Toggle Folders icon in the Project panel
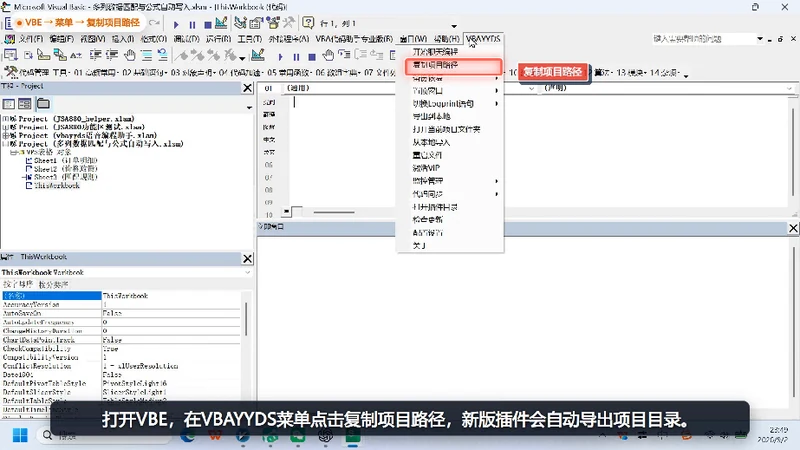The image size is (800, 450). coord(43,104)
